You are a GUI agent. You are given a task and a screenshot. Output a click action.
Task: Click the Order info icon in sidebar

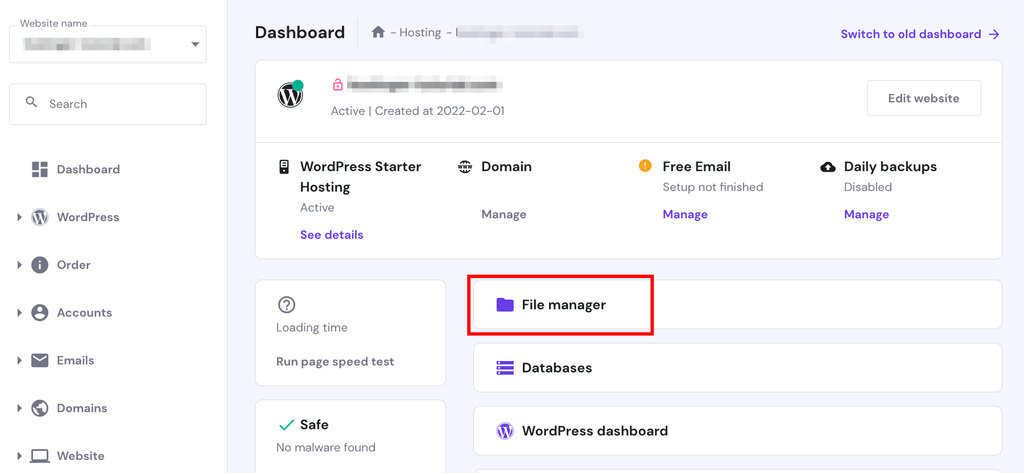click(40, 265)
